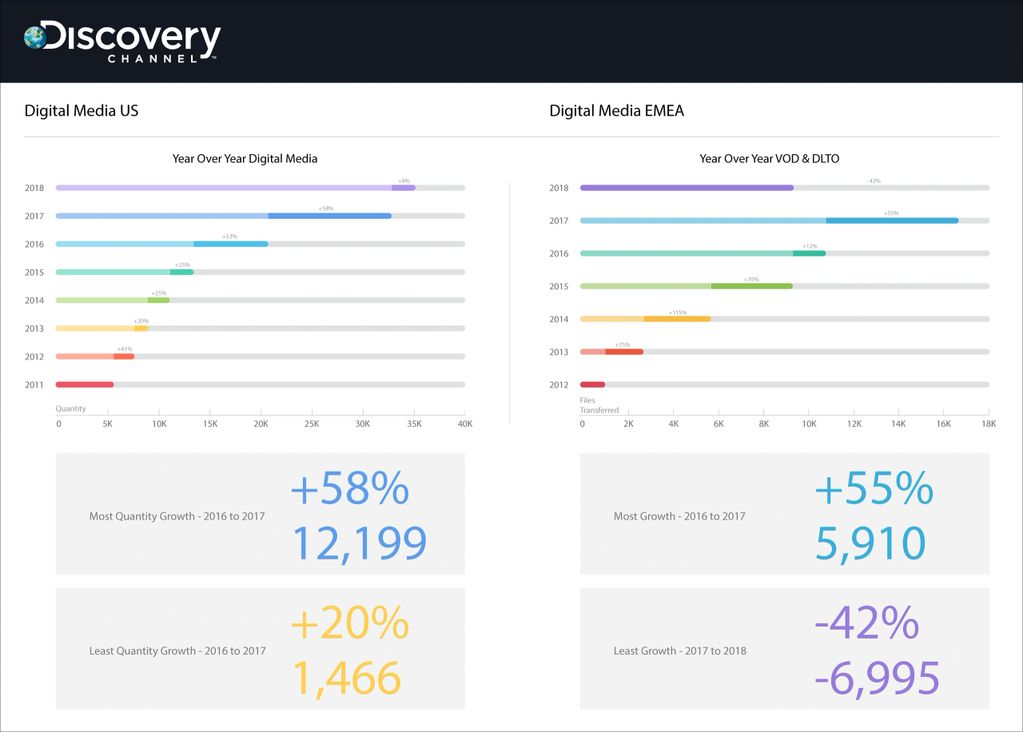The height and width of the screenshot is (732, 1023).
Task: Click the -6,995 value
Action: pos(878,678)
